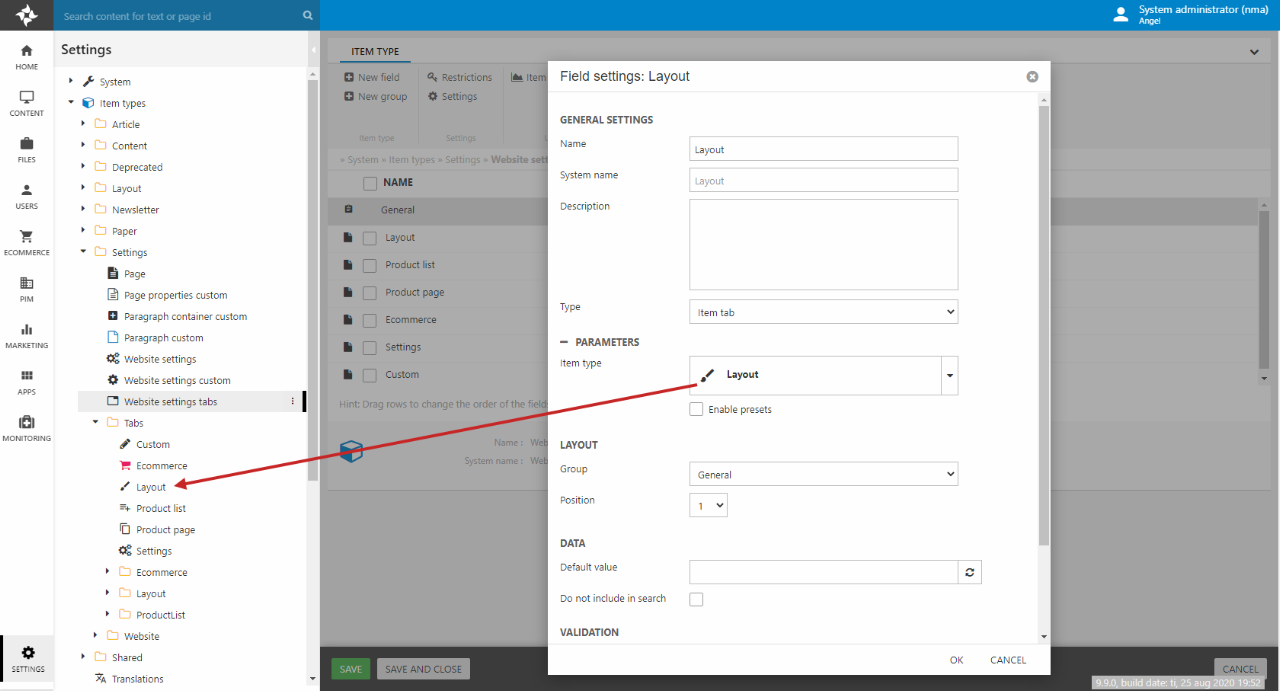Close the Field settings dialog with X
This screenshot has width=1280, height=691.
(1032, 77)
